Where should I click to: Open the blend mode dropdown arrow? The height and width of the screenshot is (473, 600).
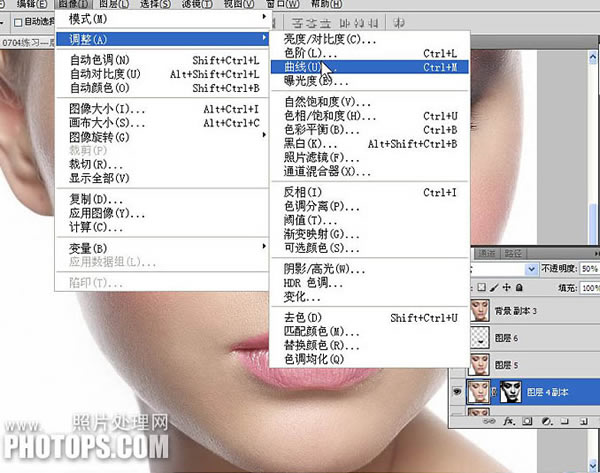[x=532, y=269]
